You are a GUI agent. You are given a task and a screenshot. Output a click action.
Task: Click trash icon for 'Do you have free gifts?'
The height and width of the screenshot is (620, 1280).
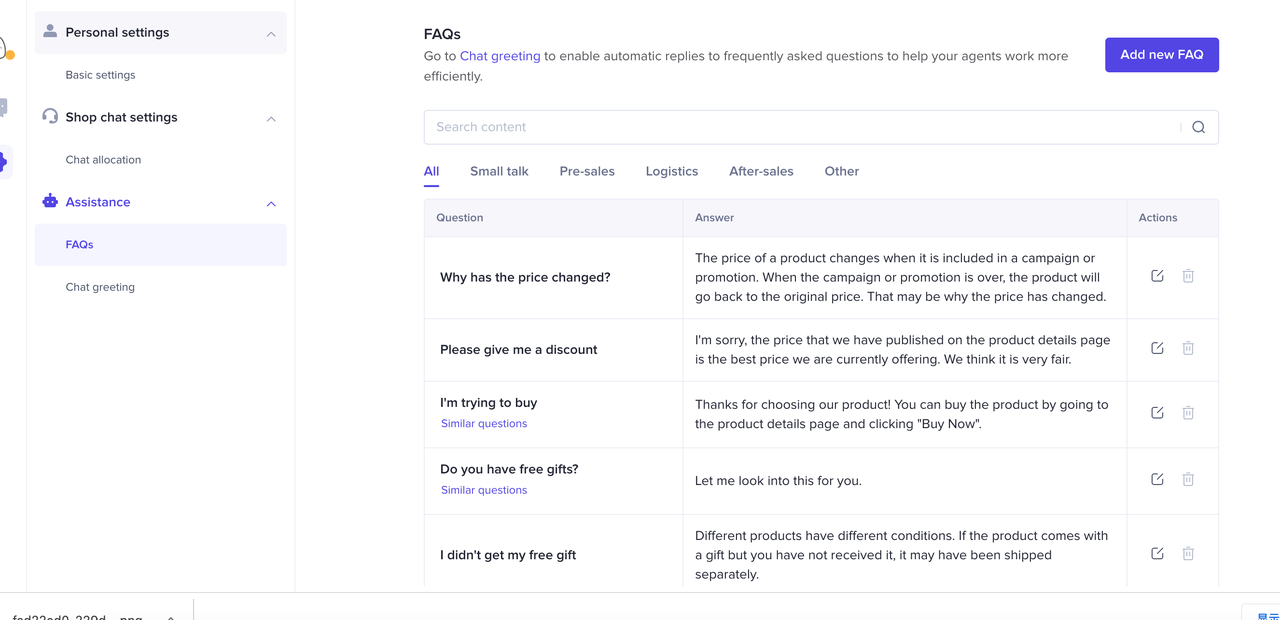click(1188, 480)
